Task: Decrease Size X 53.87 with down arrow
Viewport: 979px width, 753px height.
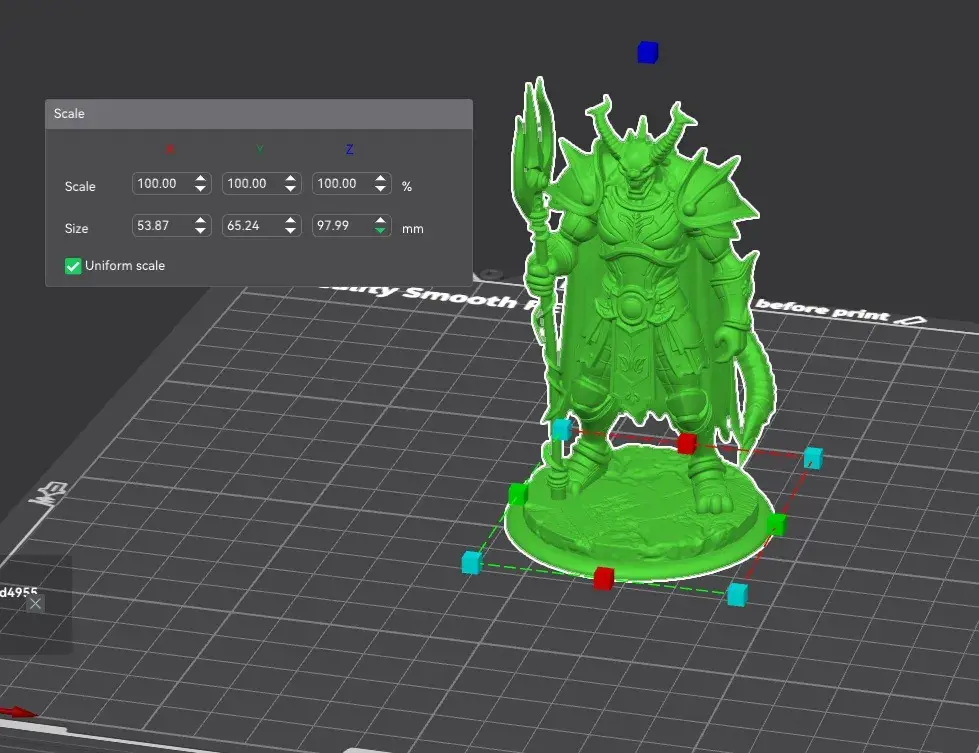Action: pos(200,230)
